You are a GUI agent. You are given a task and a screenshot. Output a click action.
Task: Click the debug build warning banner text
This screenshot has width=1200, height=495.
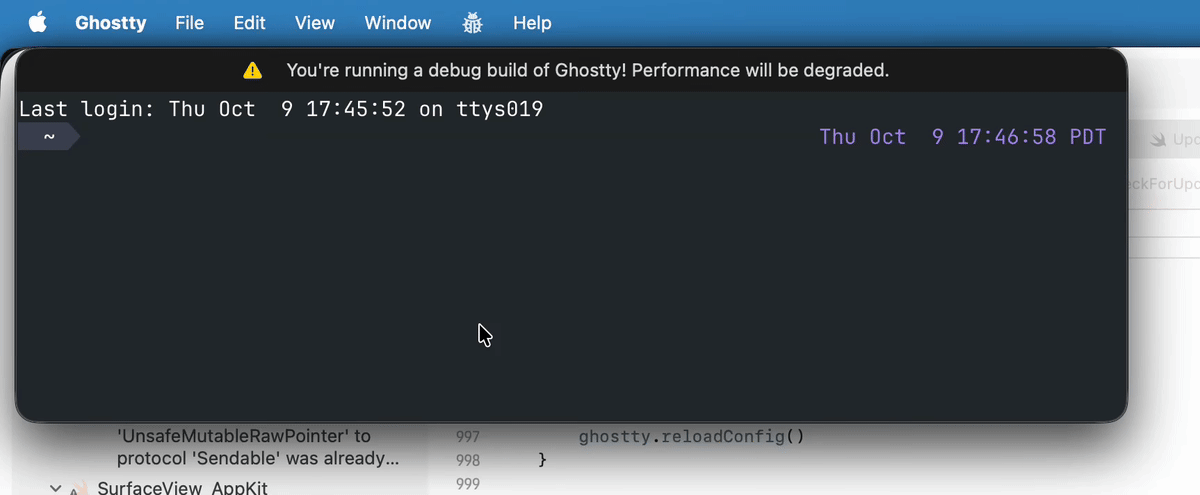pos(587,70)
